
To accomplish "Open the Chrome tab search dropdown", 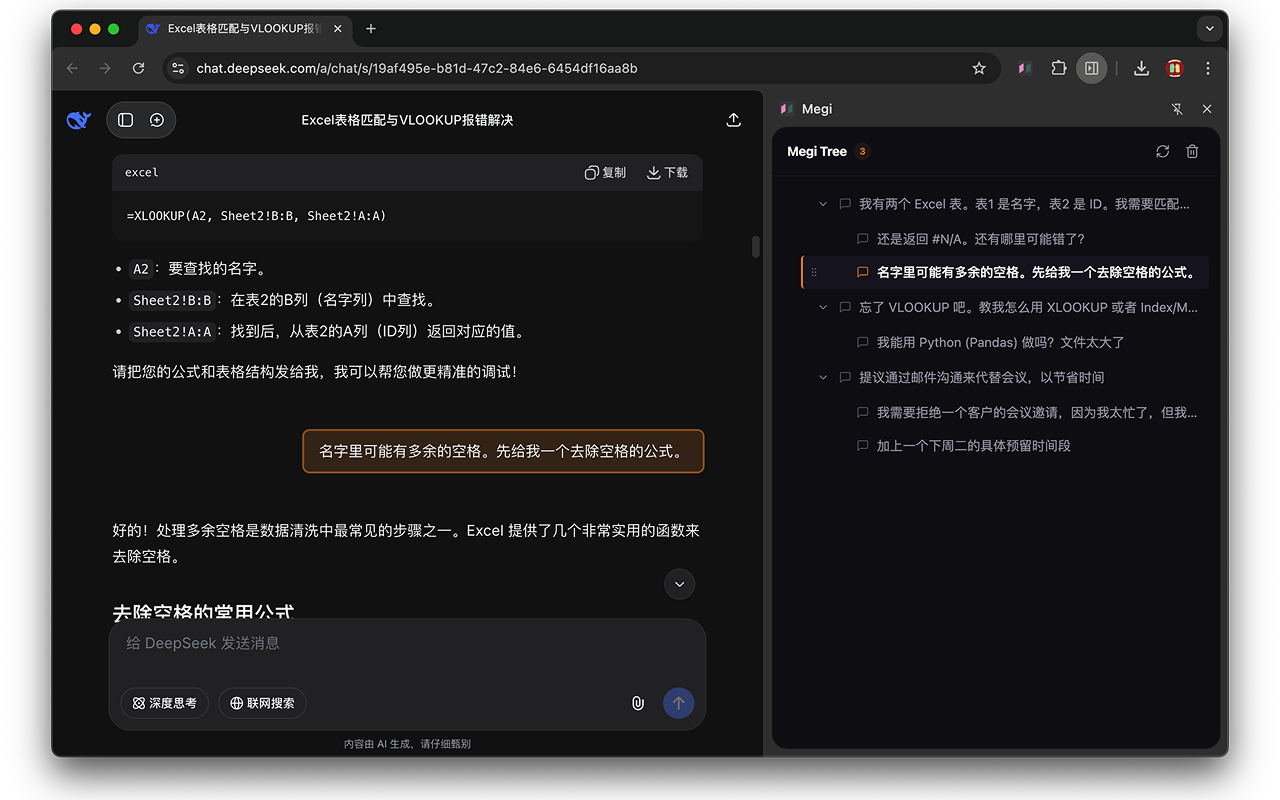I will pyautogui.click(x=1209, y=29).
